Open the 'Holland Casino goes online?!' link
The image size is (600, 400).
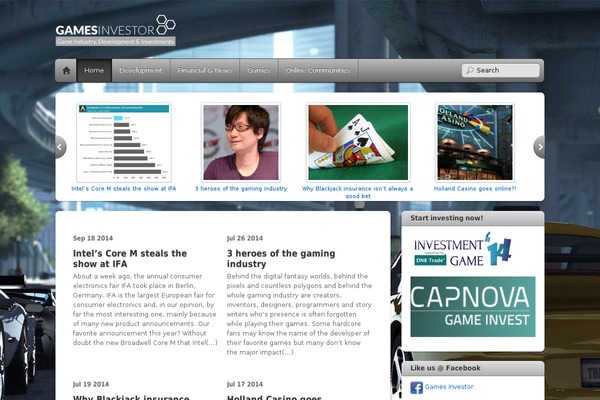point(475,189)
